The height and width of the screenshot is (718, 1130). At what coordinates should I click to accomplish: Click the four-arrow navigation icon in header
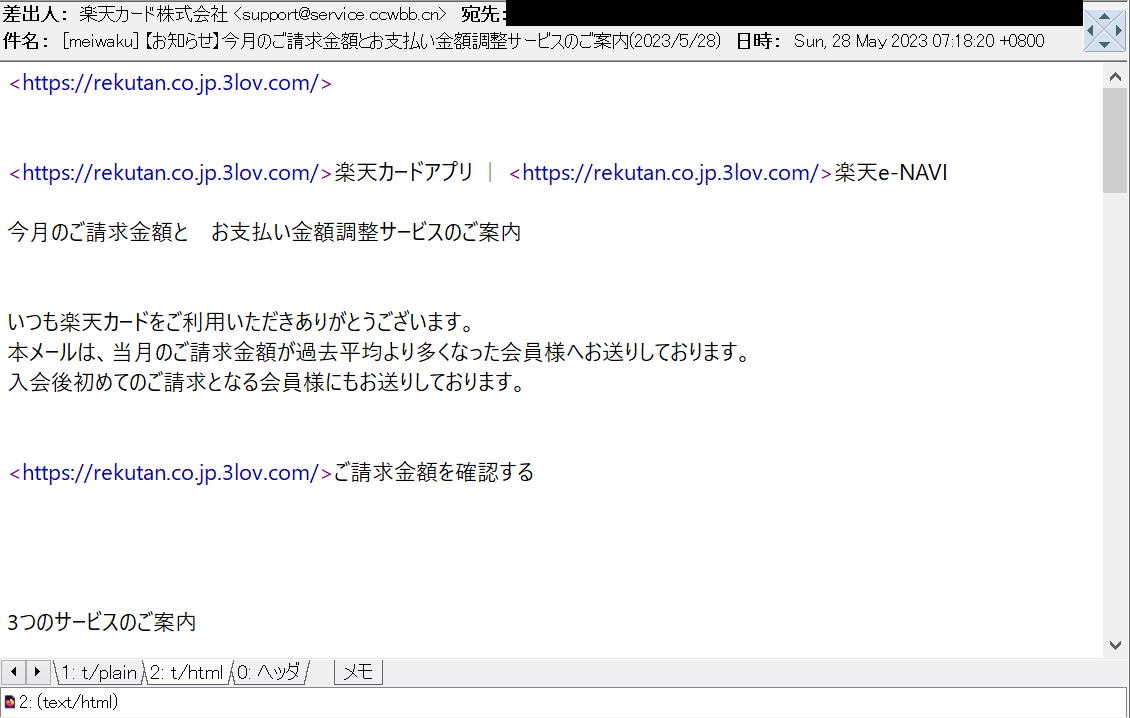[1104, 30]
